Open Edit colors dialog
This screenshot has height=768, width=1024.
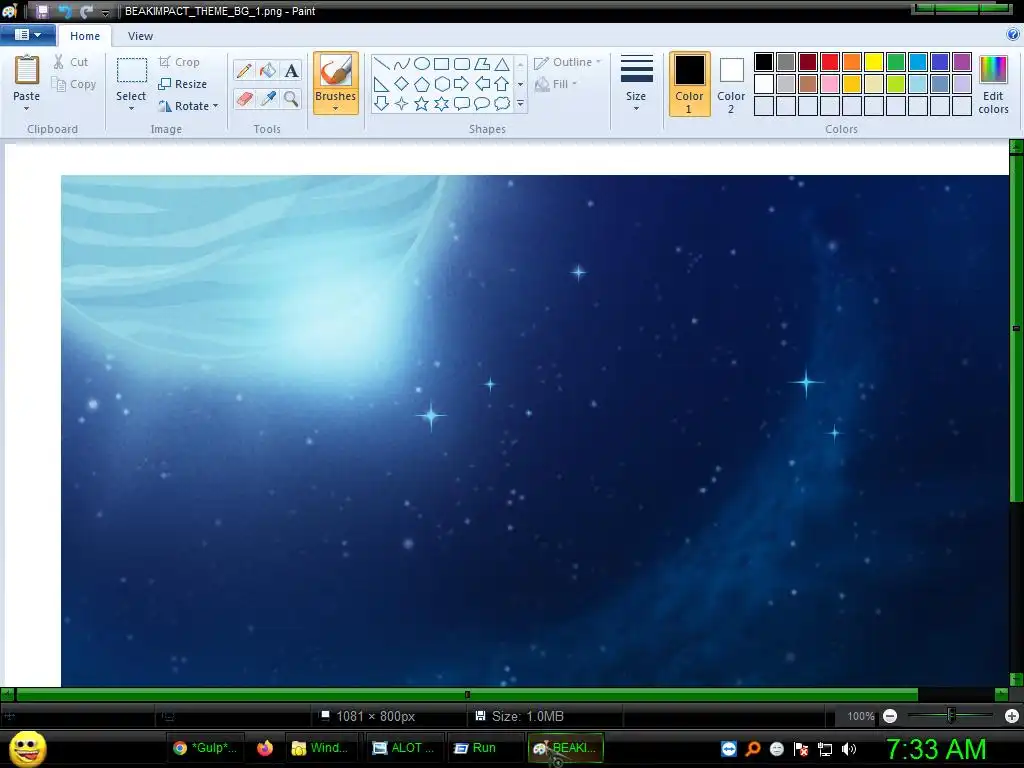[993, 85]
